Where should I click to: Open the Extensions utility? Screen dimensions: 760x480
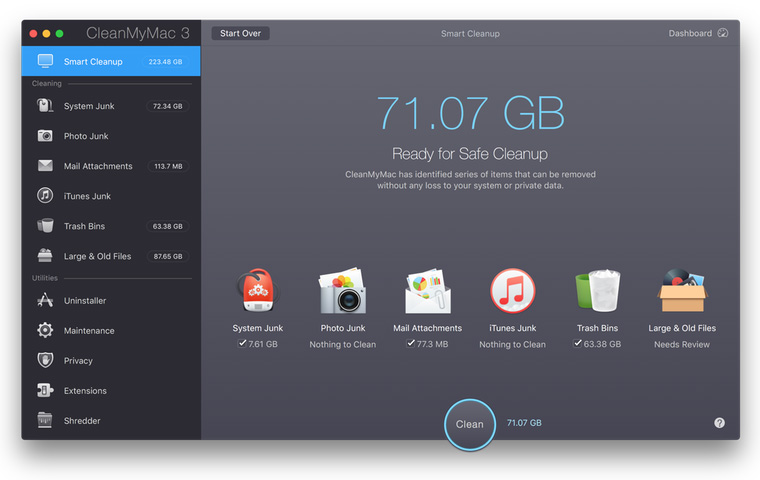point(111,391)
